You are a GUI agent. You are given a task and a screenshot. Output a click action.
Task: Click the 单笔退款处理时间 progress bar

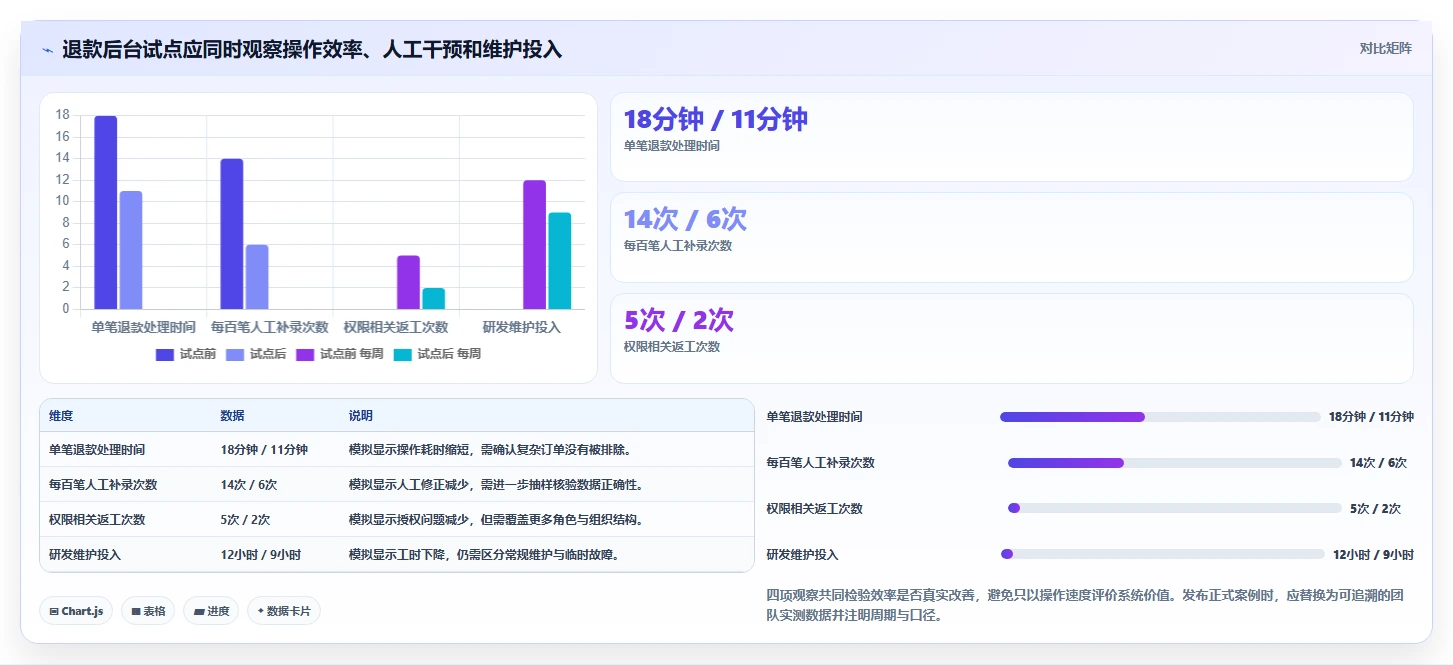click(x=1160, y=417)
